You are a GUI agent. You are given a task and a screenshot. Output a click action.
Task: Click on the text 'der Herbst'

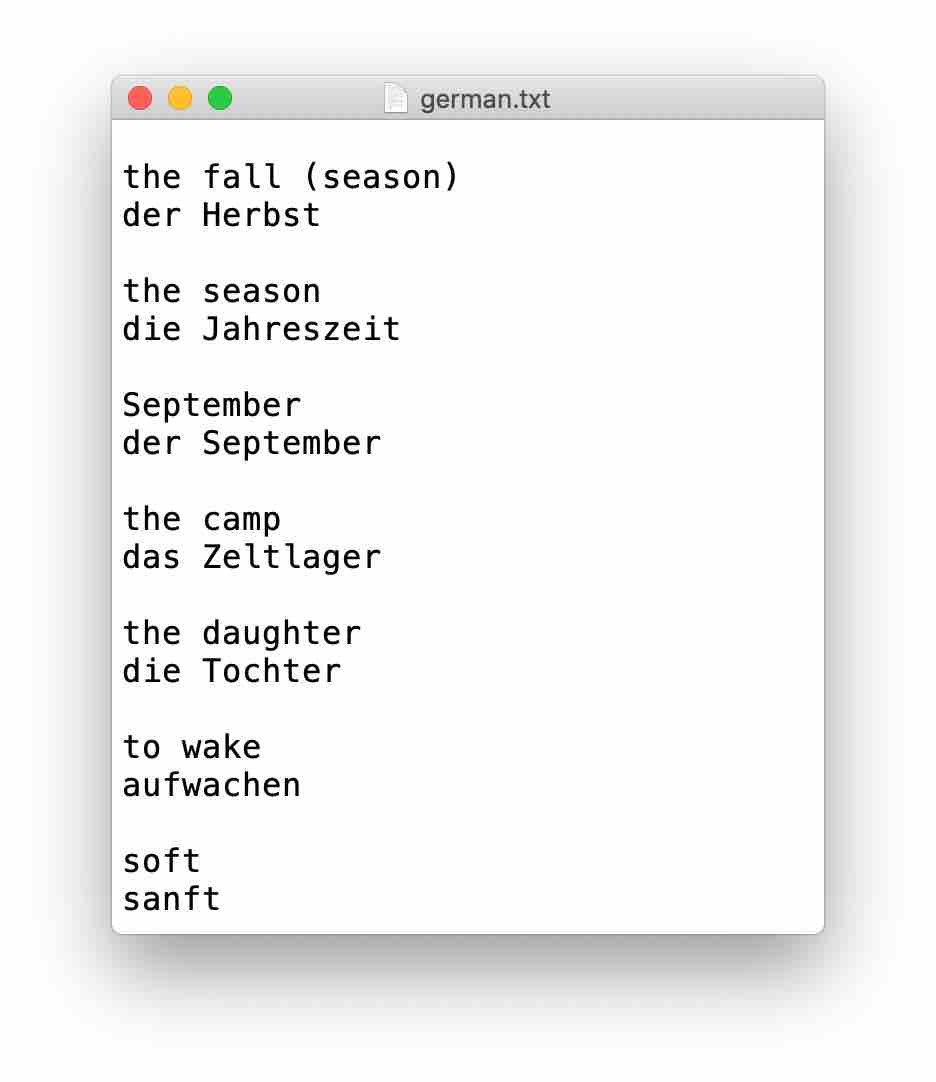[222, 215]
